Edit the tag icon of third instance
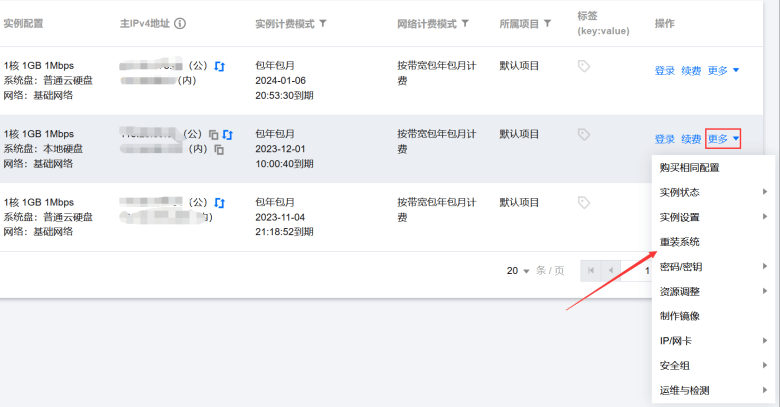The image size is (780, 407). [584, 203]
